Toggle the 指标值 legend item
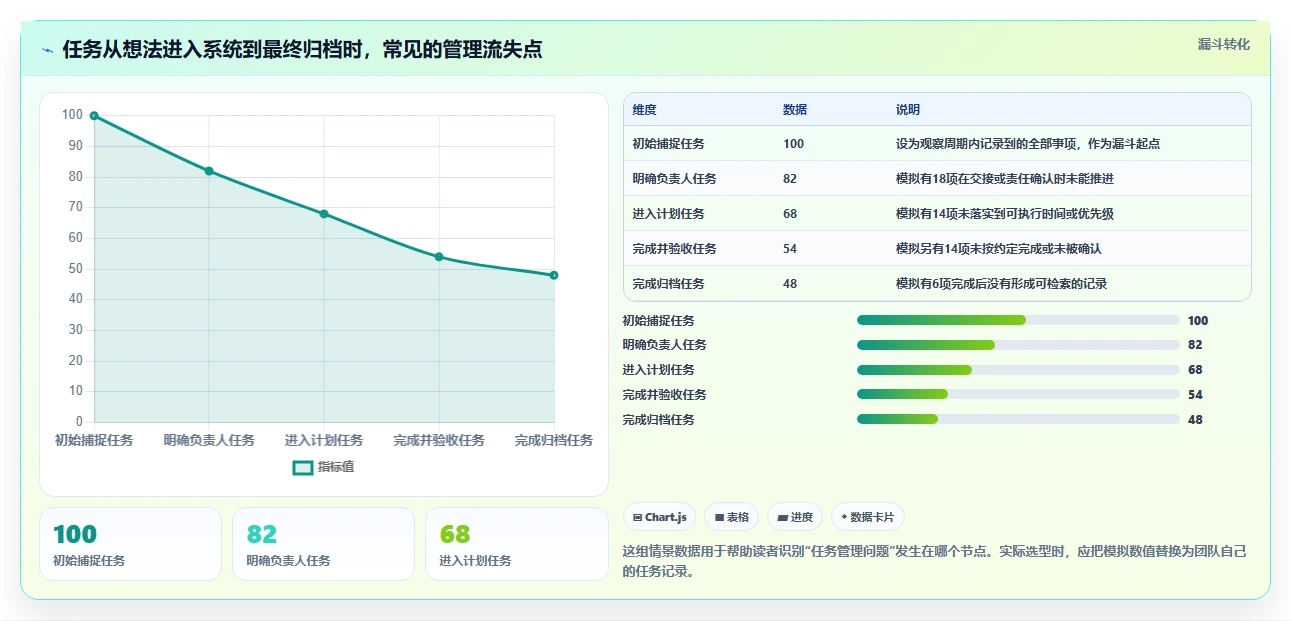Screen dimensions: 1291x621 [323, 468]
